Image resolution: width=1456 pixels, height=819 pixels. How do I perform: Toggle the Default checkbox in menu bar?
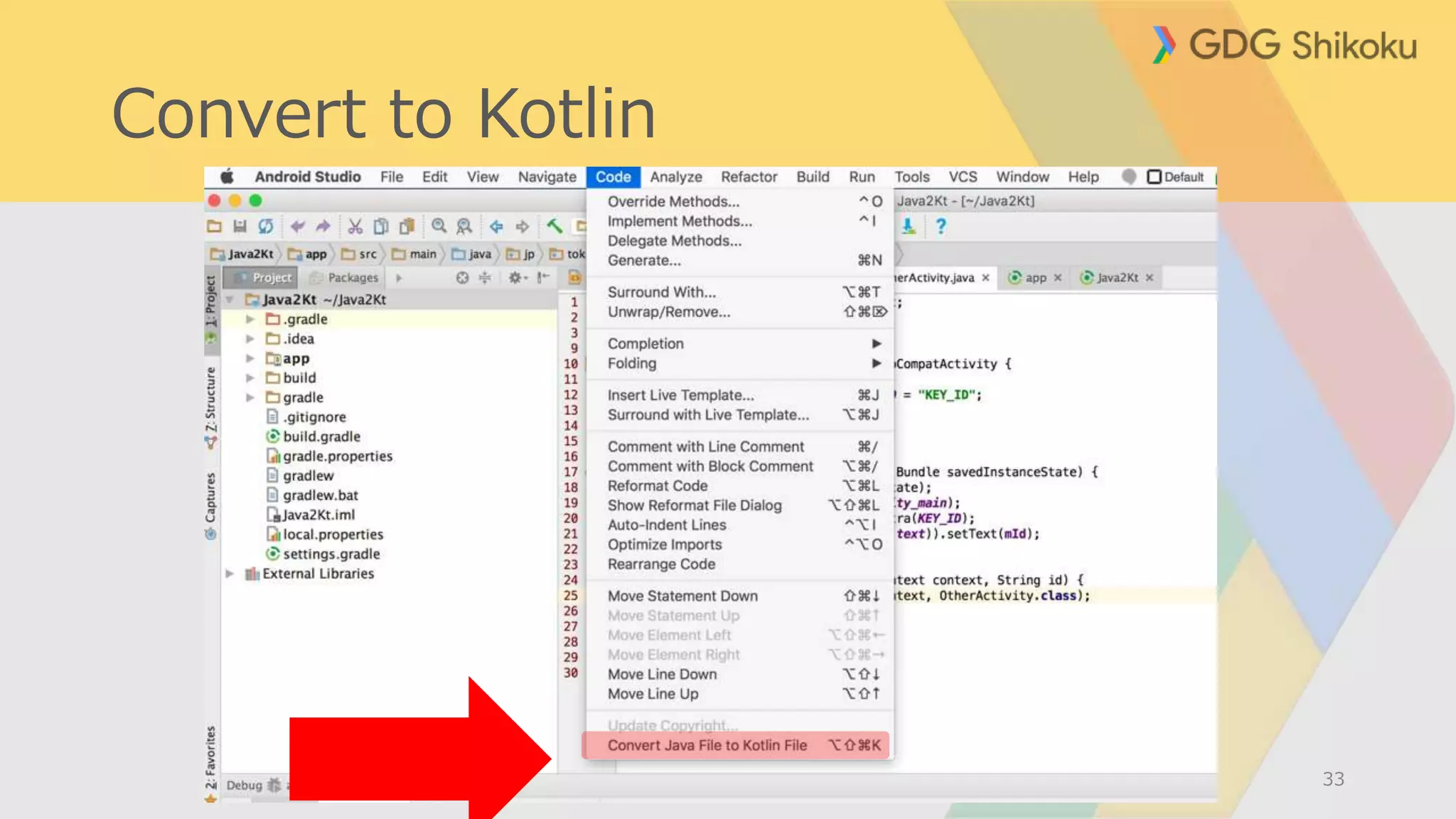tap(1155, 176)
